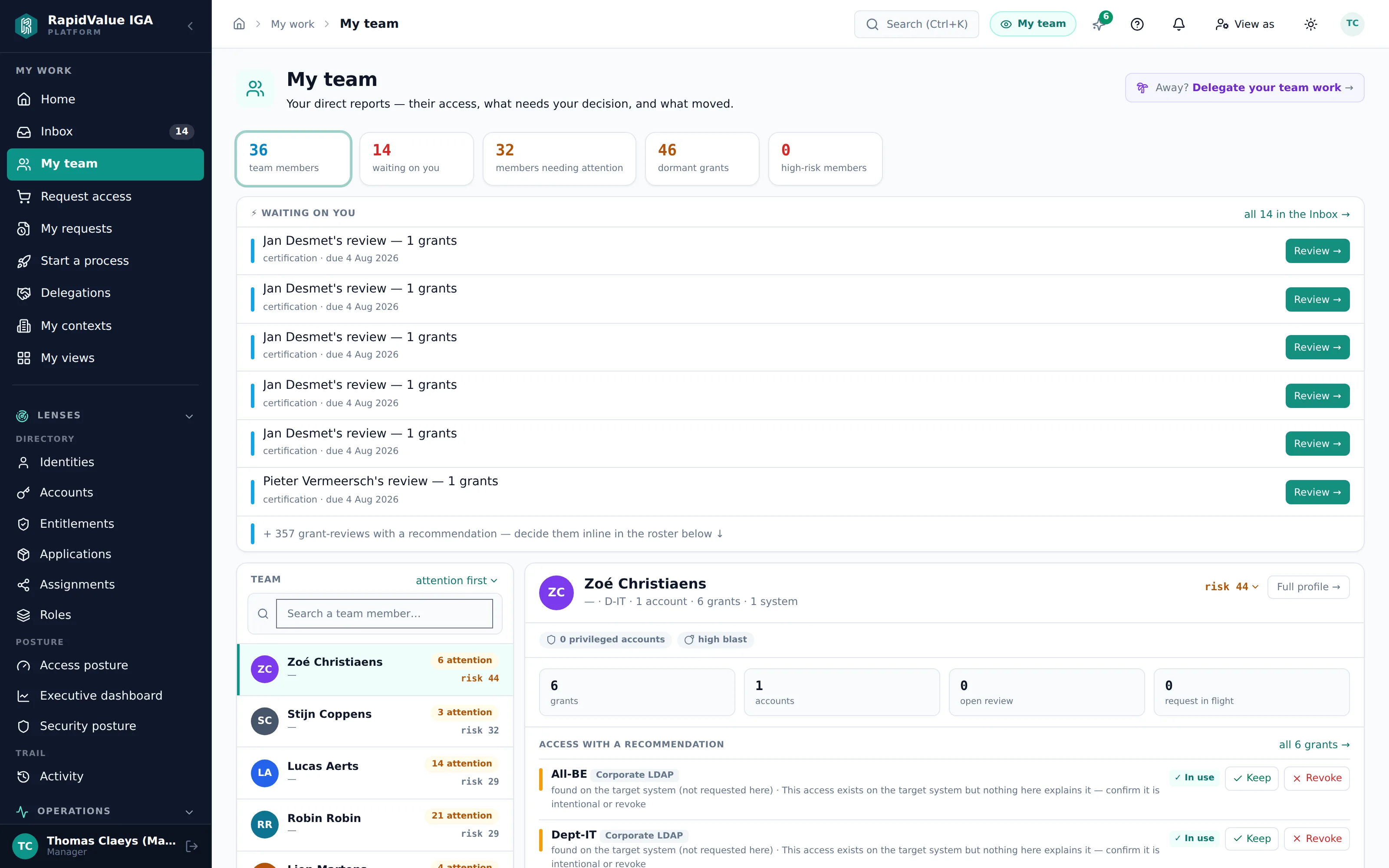Select the 0 high-risk members card
Screen dimensions: 1389x868
pos(825,159)
